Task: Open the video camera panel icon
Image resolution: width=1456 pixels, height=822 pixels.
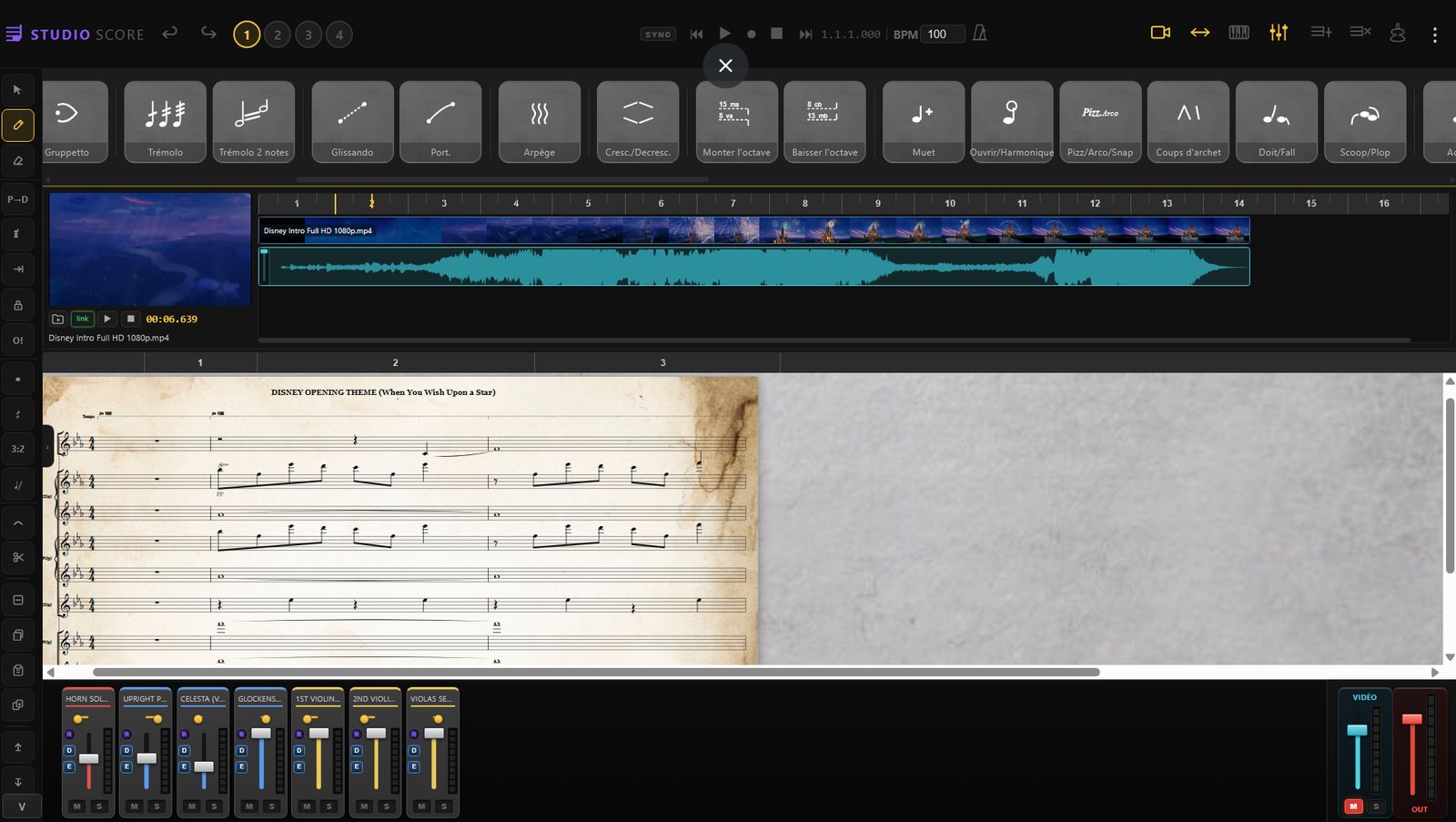Action: (x=1160, y=33)
